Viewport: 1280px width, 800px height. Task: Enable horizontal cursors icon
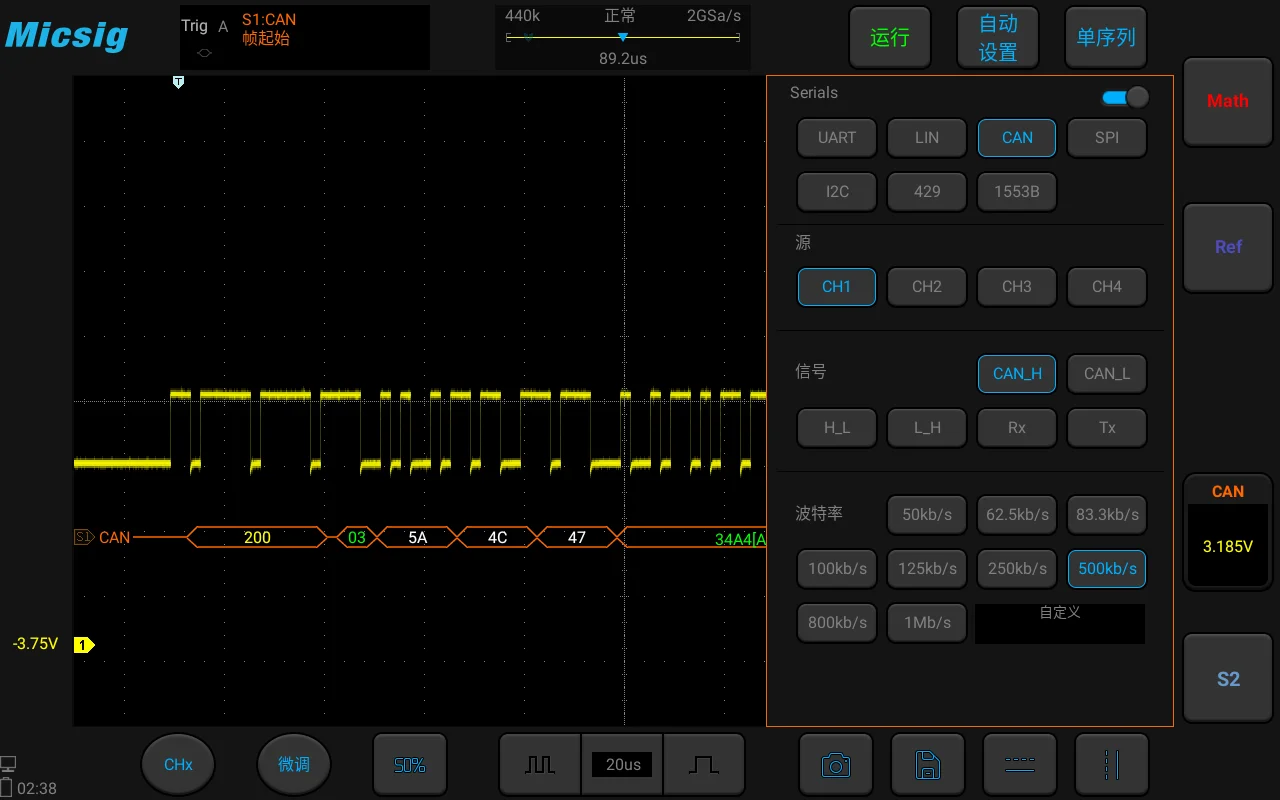[1020, 764]
